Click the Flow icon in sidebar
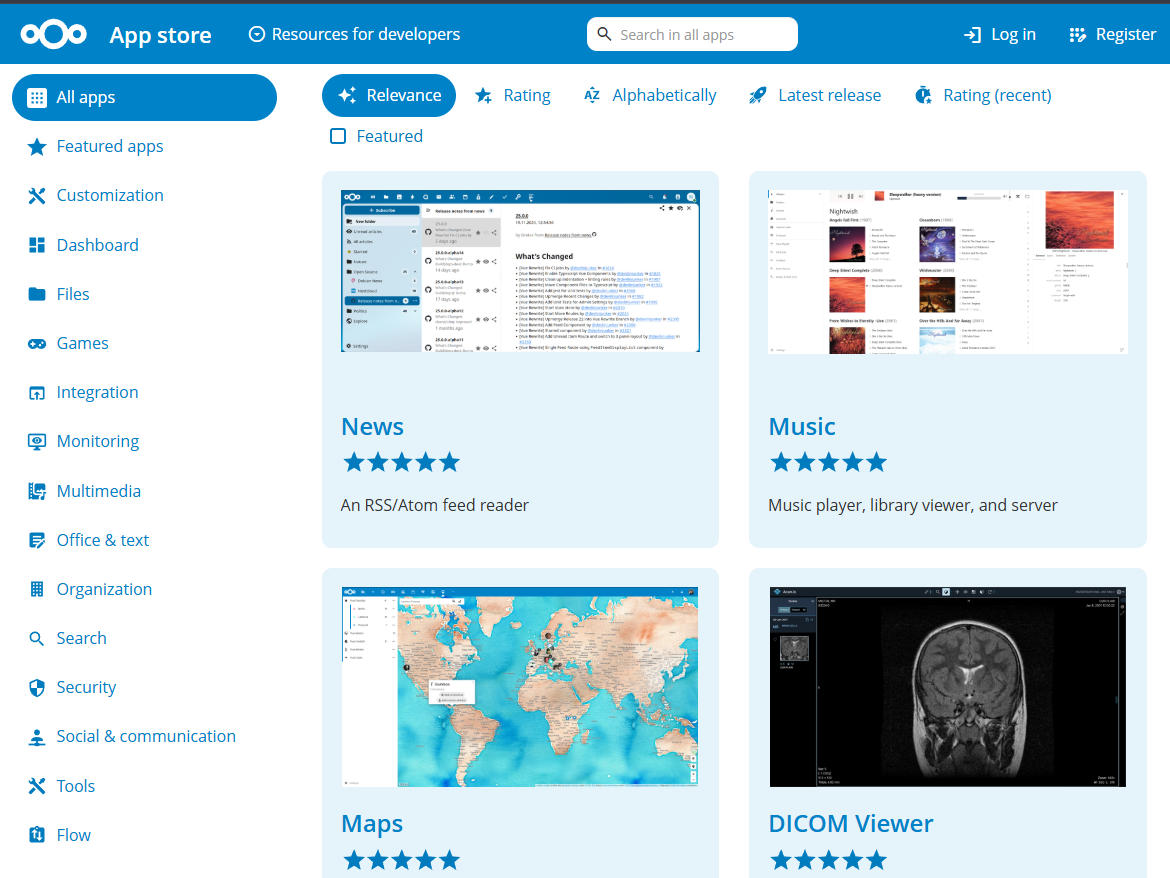Viewport: 1170px width, 878px height. [37, 835]
